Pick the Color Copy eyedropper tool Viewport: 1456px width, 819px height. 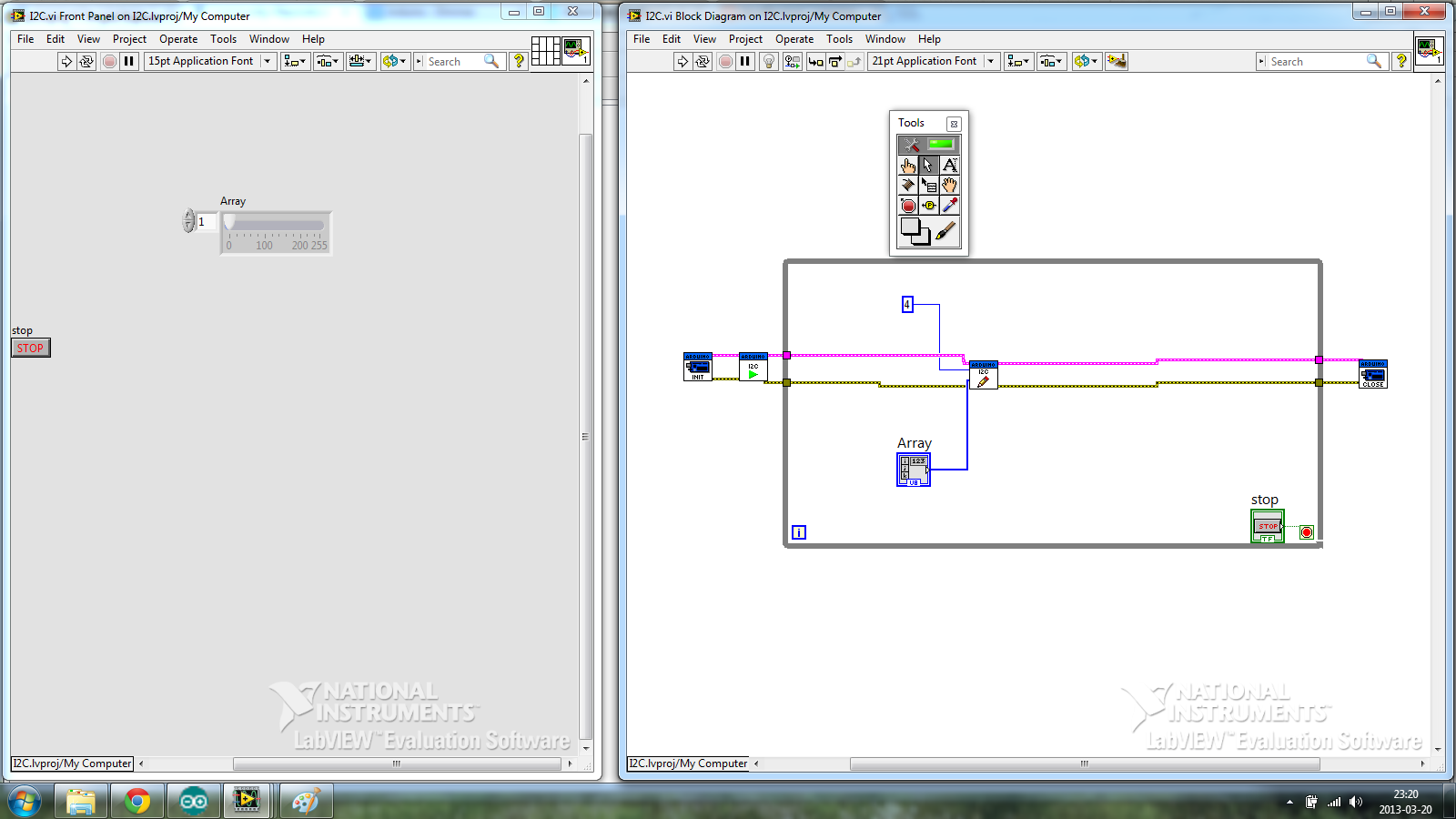[949, 205]
